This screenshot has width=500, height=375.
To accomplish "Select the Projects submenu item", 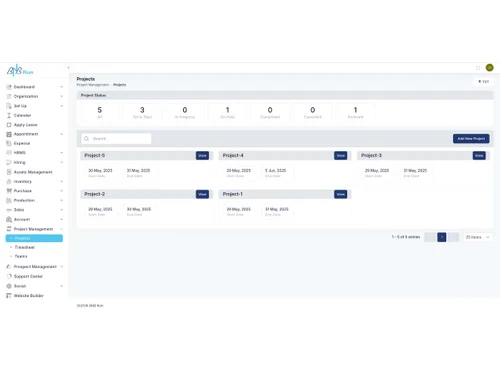I will 34,238.
